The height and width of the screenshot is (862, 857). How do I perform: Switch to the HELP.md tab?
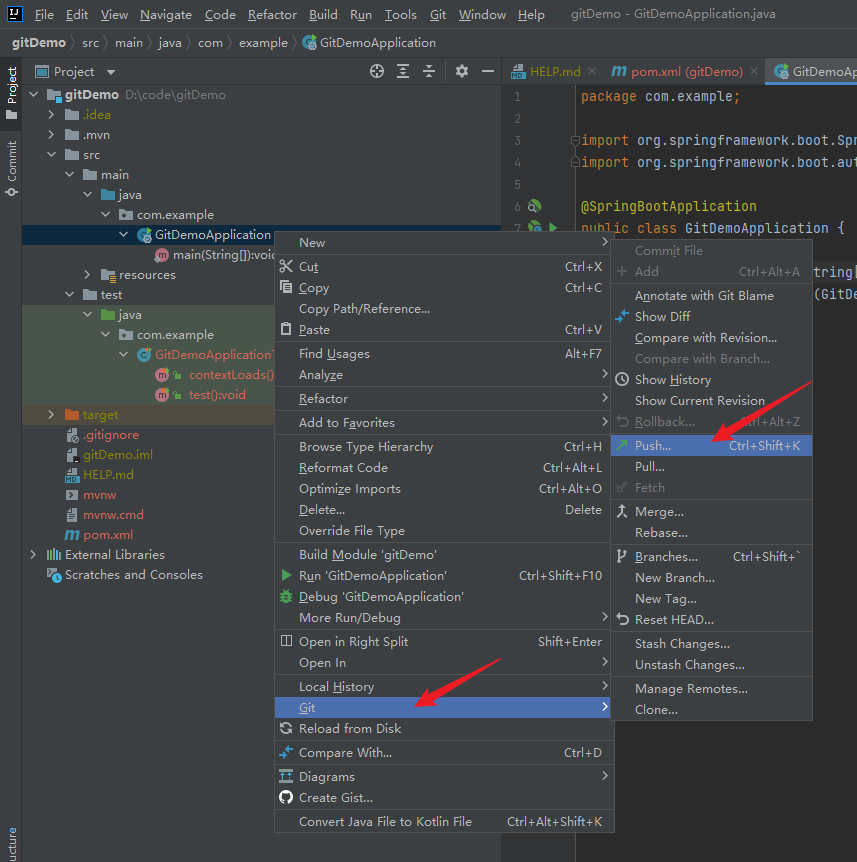point(555,71)
